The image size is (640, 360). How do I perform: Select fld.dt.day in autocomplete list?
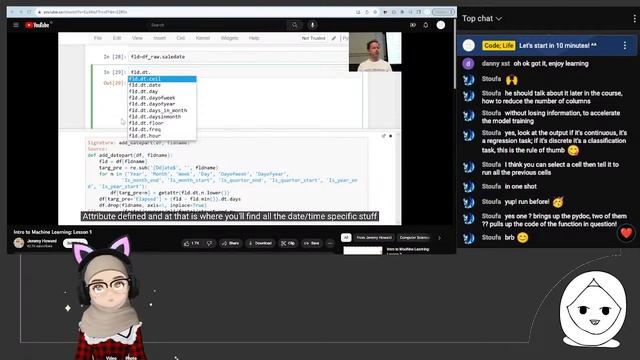click(x=162, y=91)
